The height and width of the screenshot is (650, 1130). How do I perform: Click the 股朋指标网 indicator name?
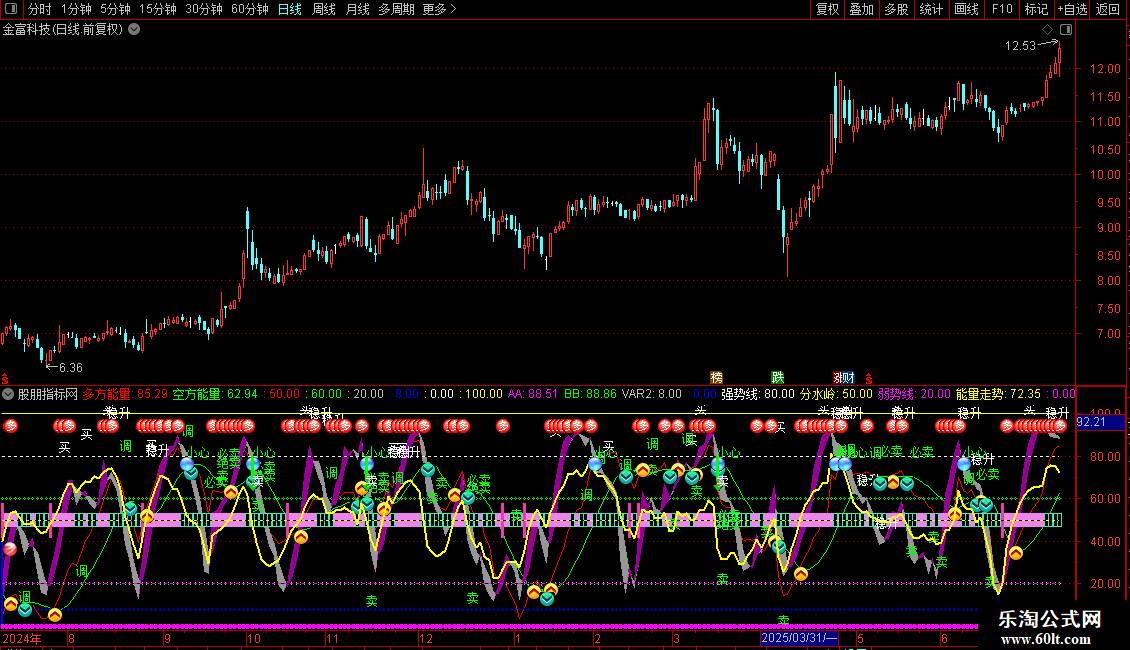point(48,394)
